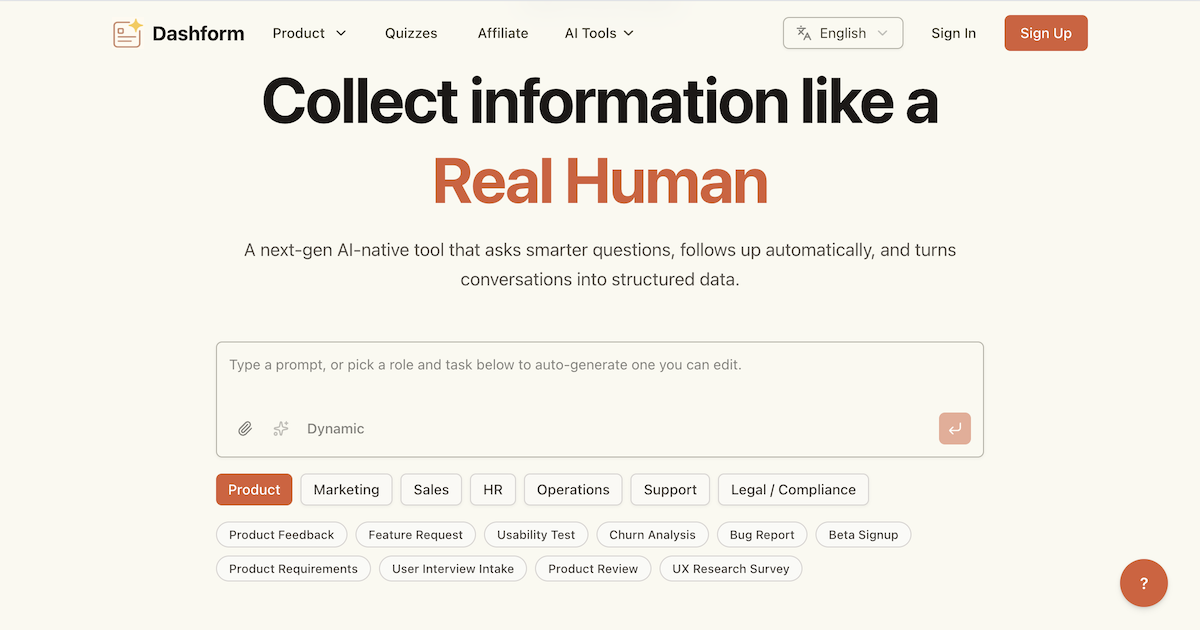The height and width of the screenshot is (630, 1200).
Task: Choose the Product Feedback task
Action: [281, 534]
